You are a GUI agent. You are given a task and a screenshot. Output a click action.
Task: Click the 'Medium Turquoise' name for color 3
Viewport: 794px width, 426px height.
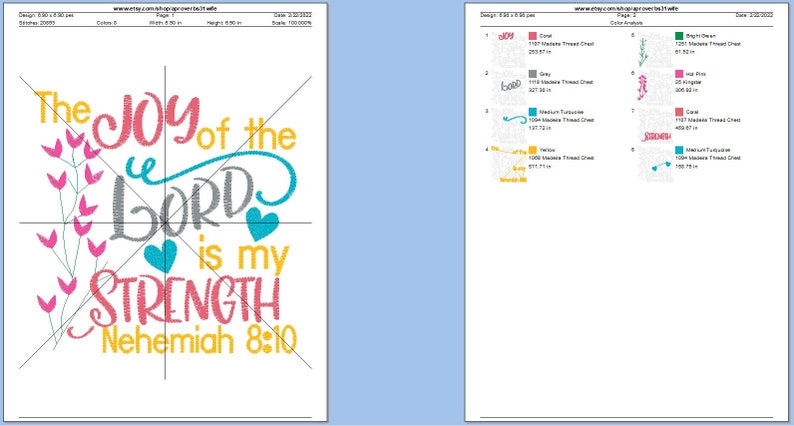561,112
